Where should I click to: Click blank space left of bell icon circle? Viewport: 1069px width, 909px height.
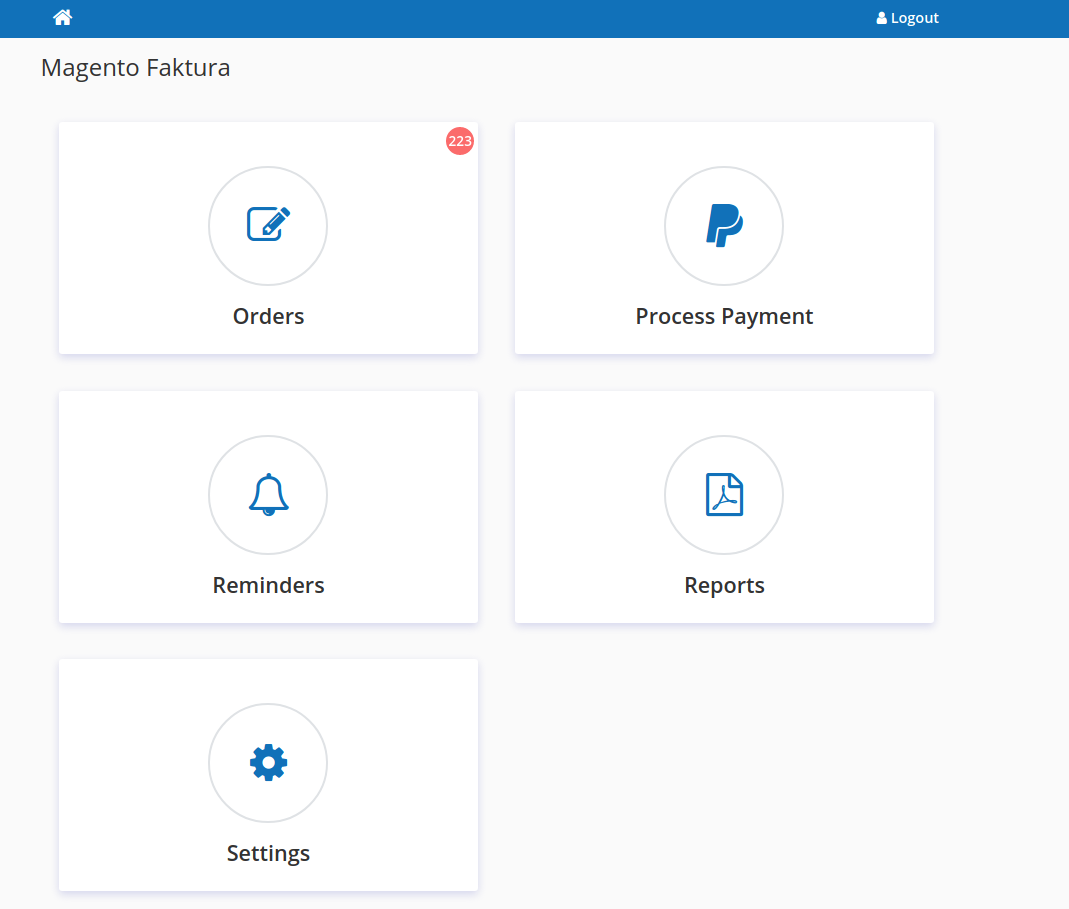click(x=130, y=494)
